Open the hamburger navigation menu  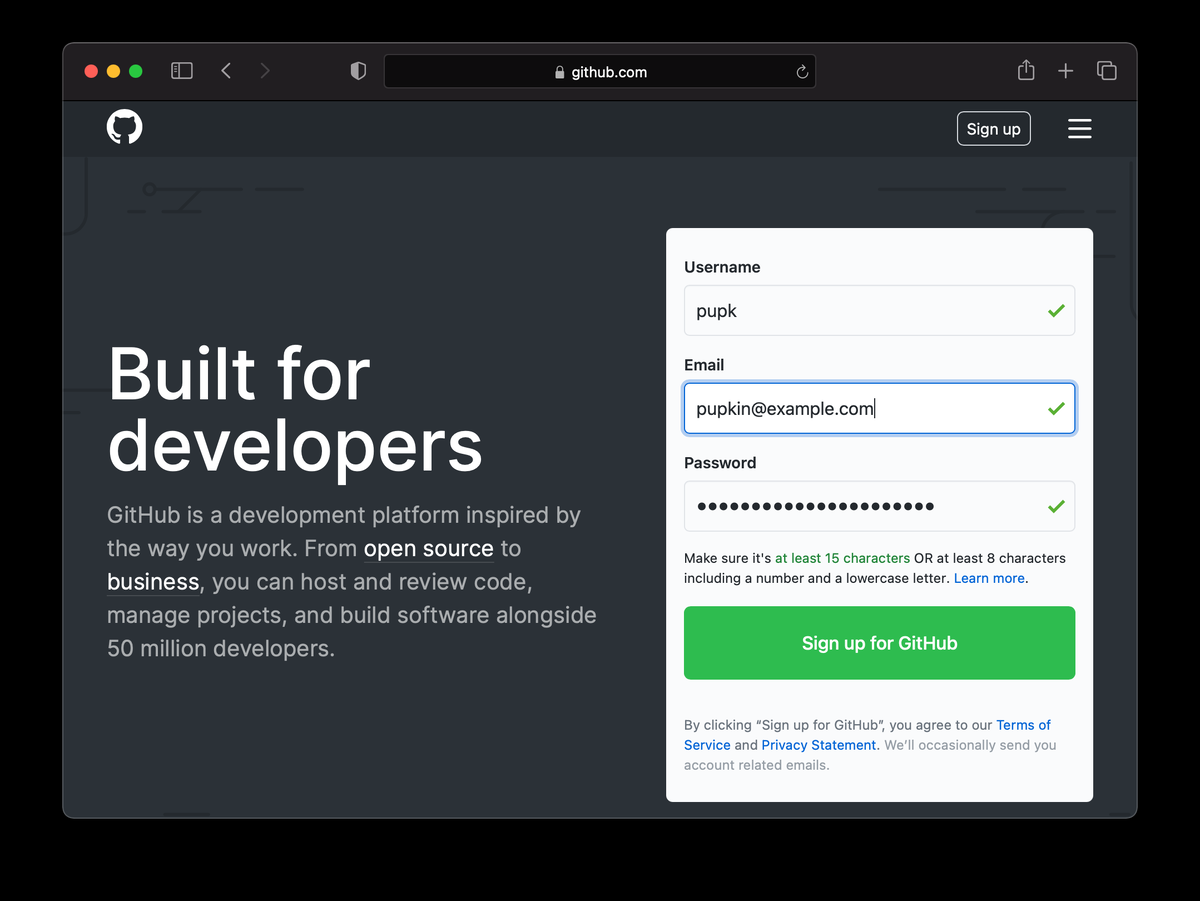tap(1079, 129)
